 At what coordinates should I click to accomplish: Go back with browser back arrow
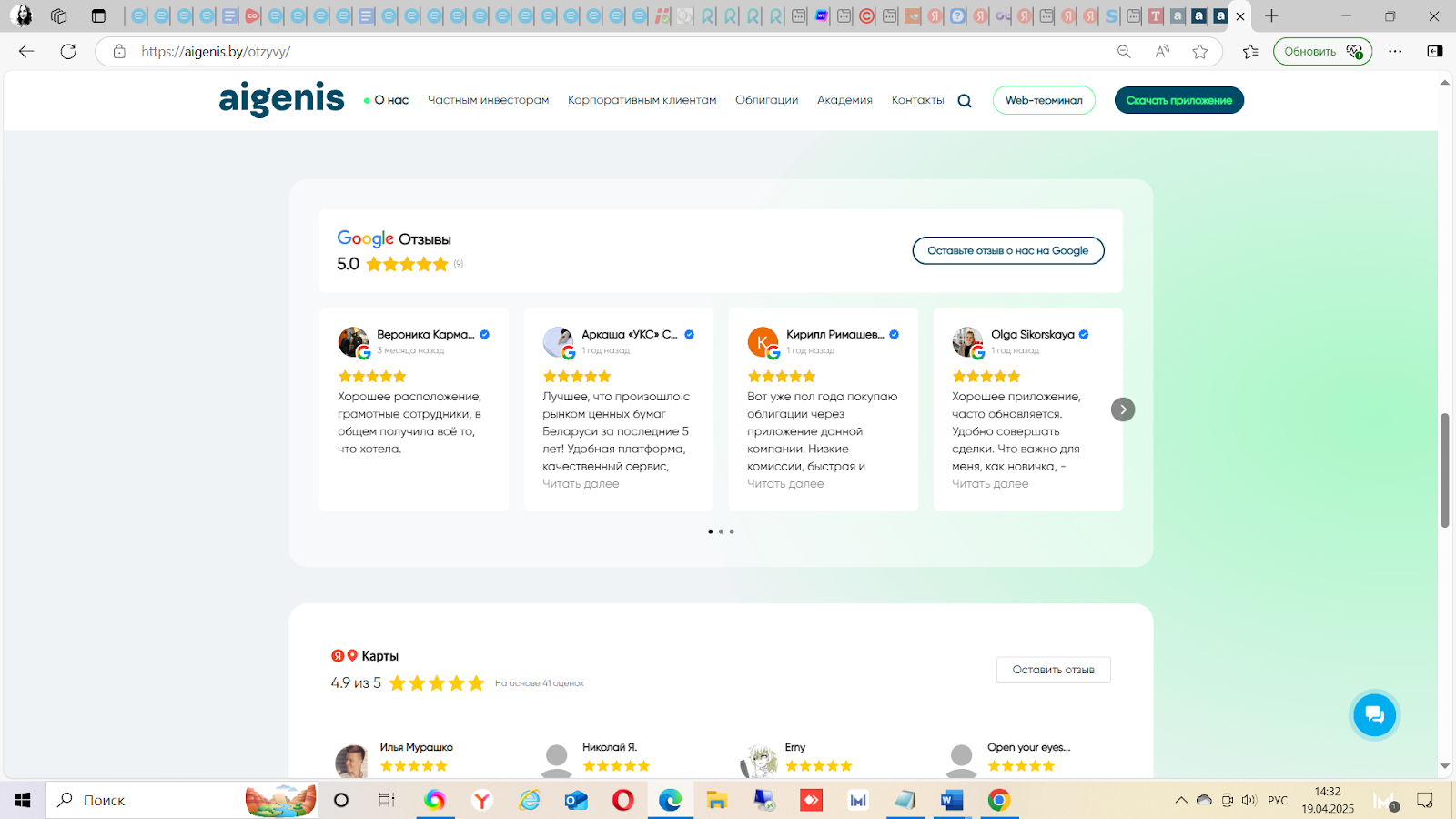pos(26,52)
